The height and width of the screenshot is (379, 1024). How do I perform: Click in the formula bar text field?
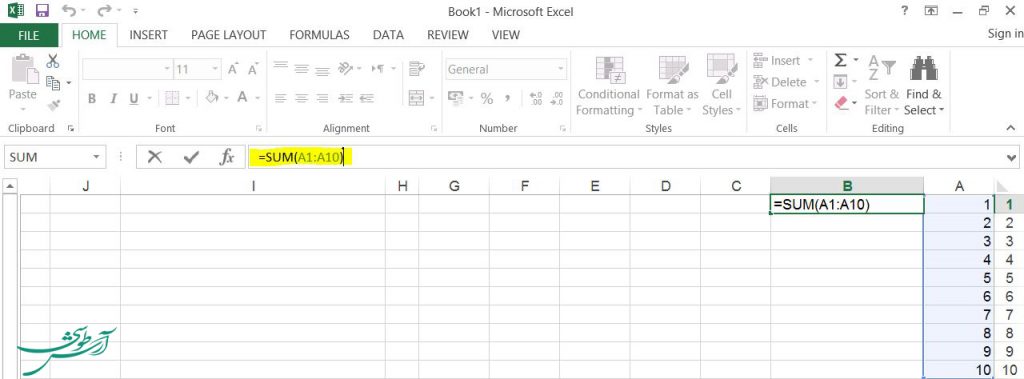point(626,157)
